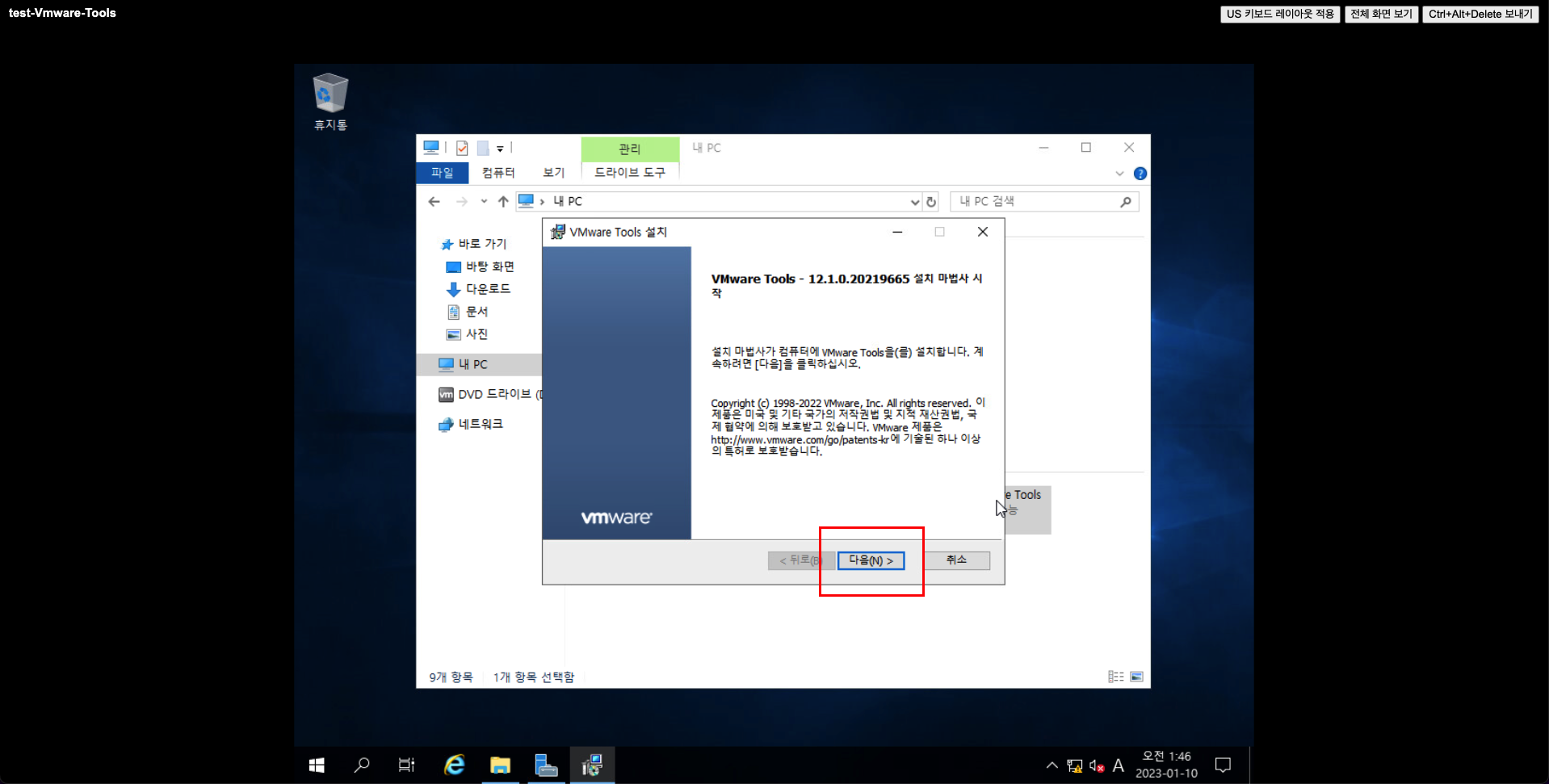The height and width of the screenshot is (784, 1549).
Task: Click the Explorer forward arrow
Action: [462, 202]
